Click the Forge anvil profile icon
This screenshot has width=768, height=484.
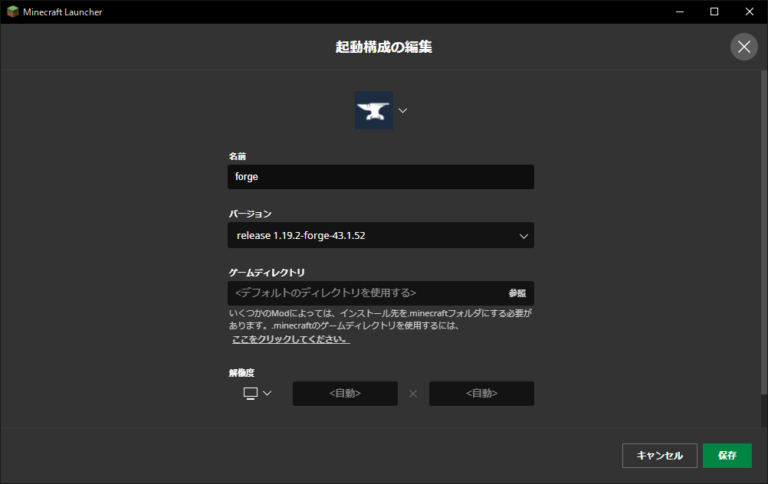pos(374,110)
